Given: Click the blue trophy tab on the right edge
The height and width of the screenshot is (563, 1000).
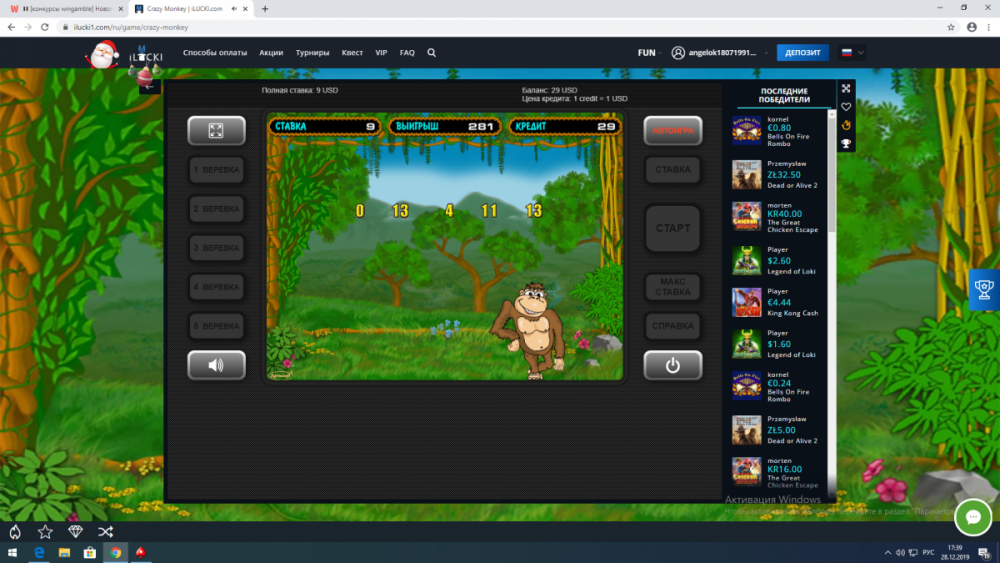Looking at the screenshot, I should click(984, 290).
